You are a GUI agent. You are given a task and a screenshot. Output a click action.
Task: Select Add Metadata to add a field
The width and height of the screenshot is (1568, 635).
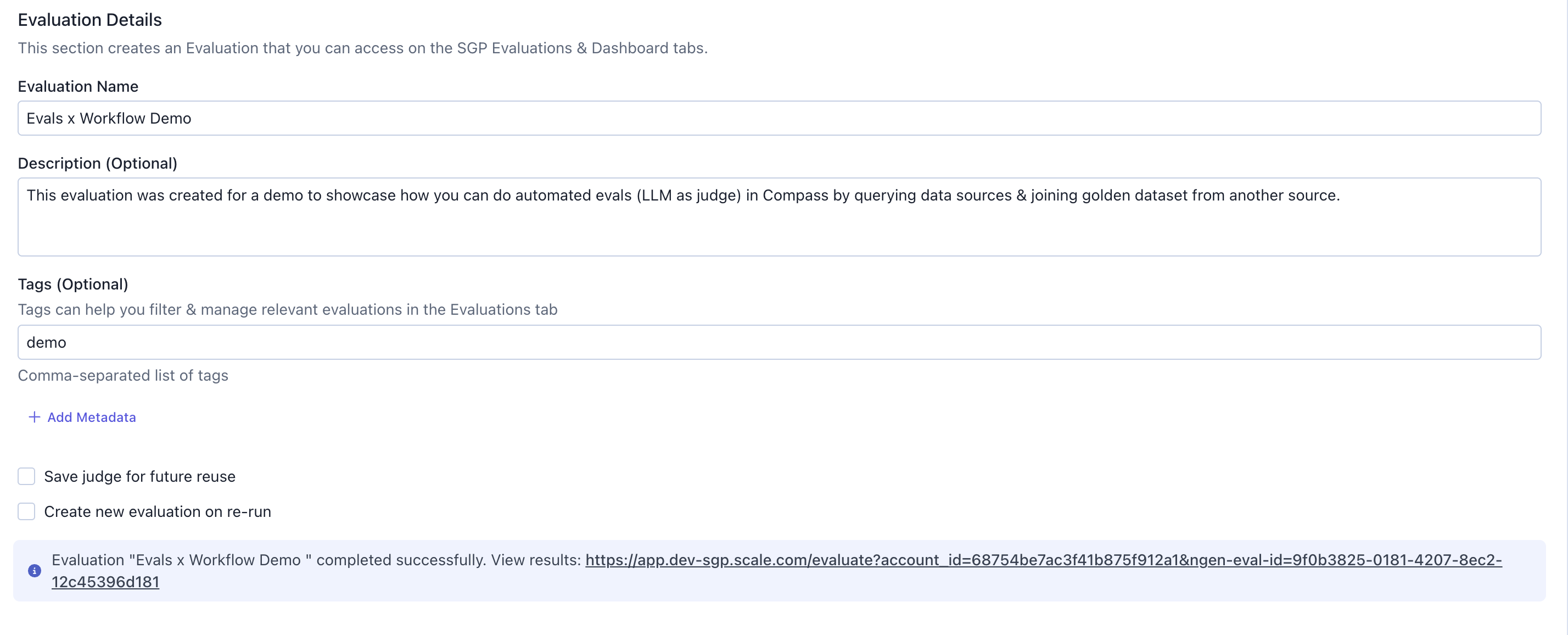(x=91, y=417)
